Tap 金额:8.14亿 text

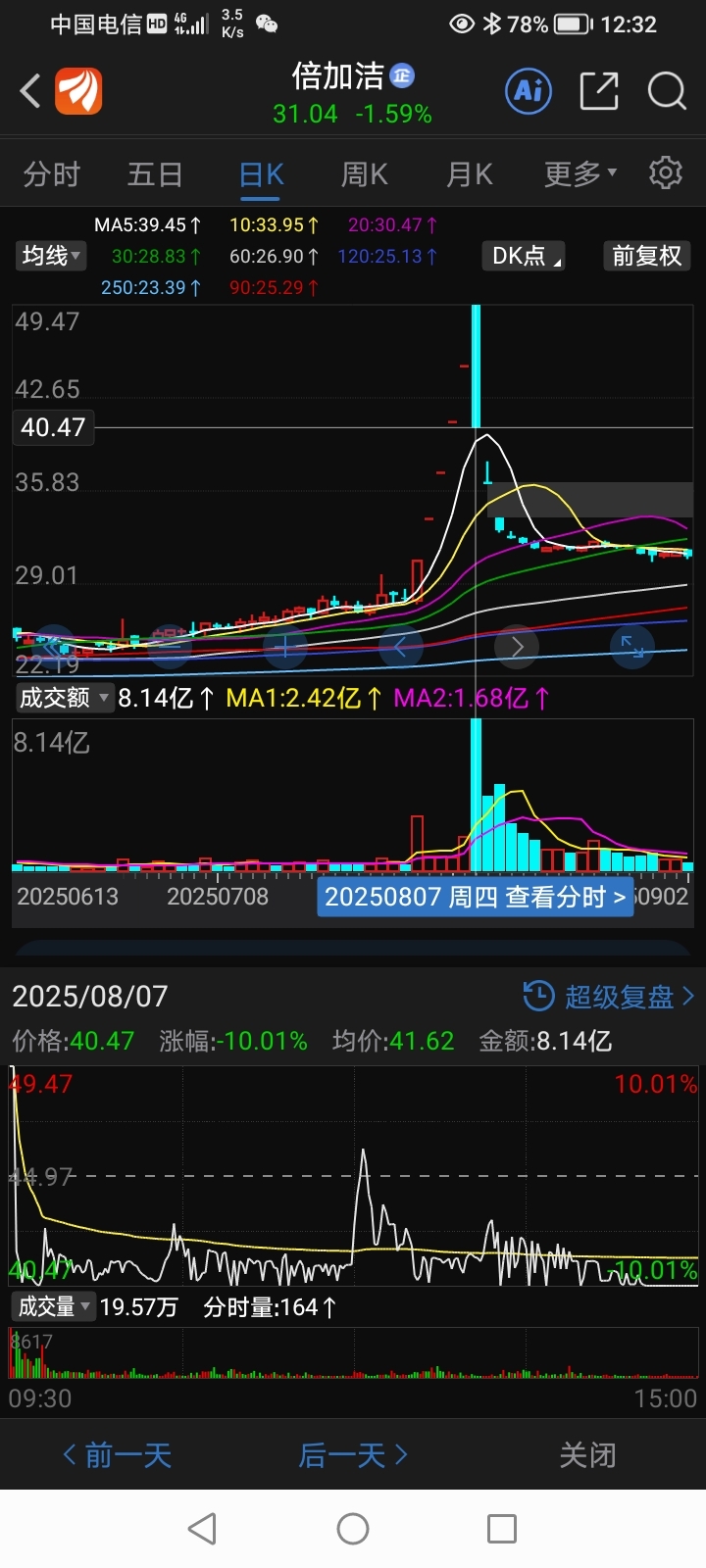(545, 1041)
